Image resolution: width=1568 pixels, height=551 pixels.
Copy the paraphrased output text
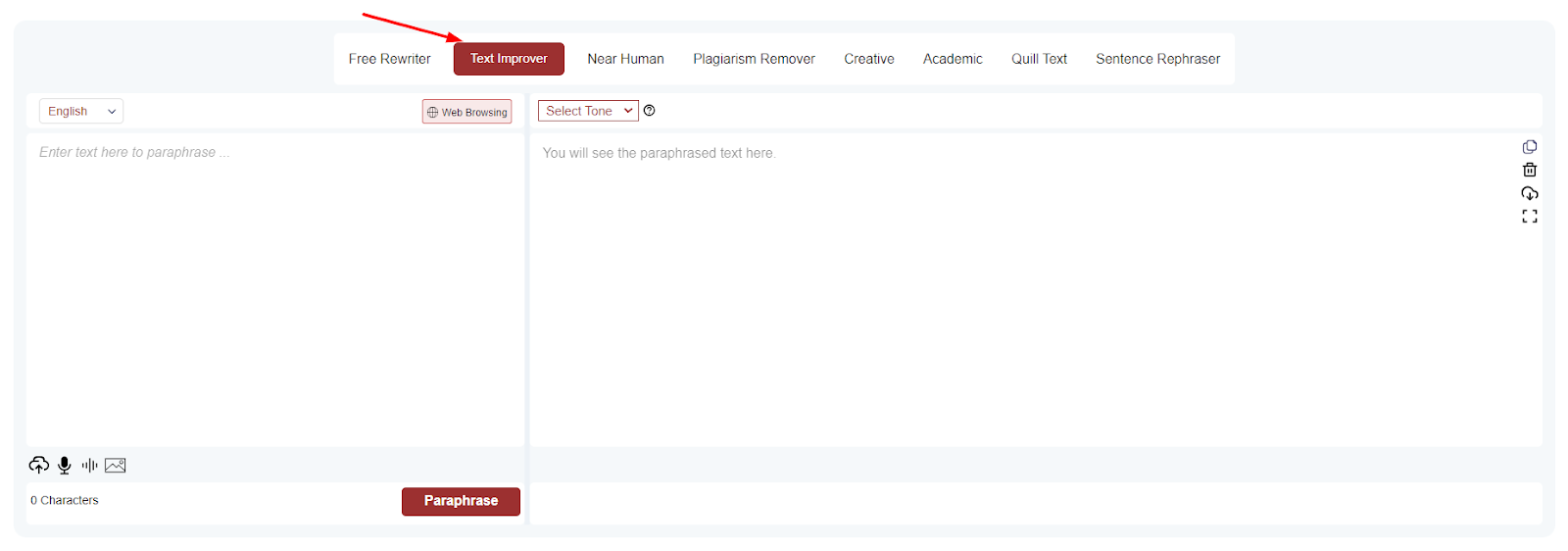coord(1529,147)
